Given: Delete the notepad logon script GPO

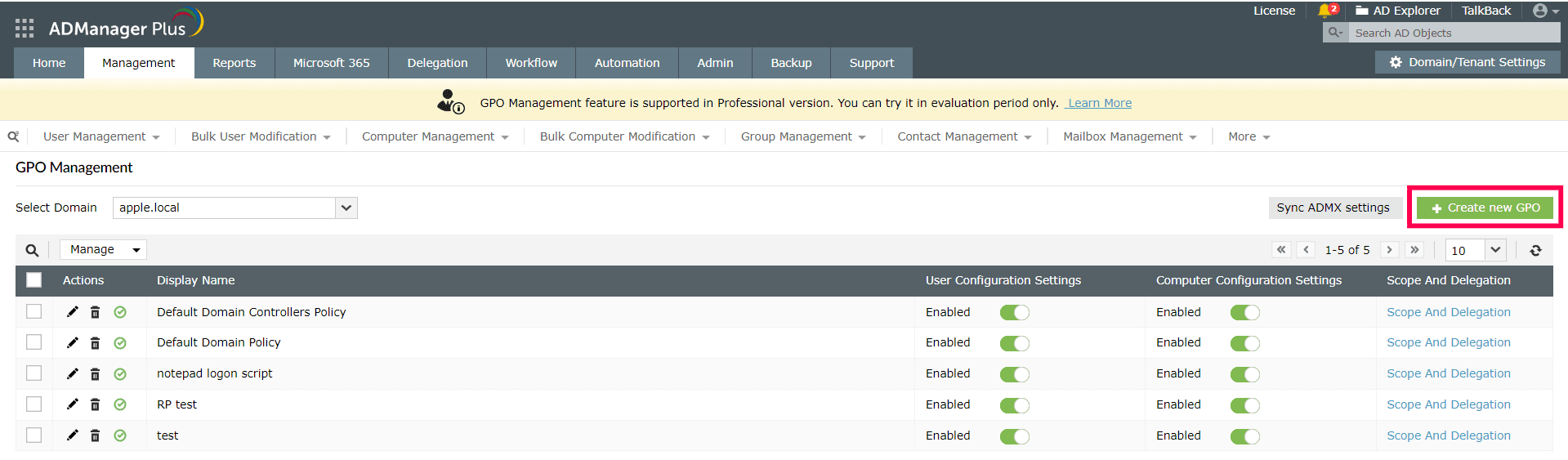Looking at the screenshot, I should coord(95,374).
